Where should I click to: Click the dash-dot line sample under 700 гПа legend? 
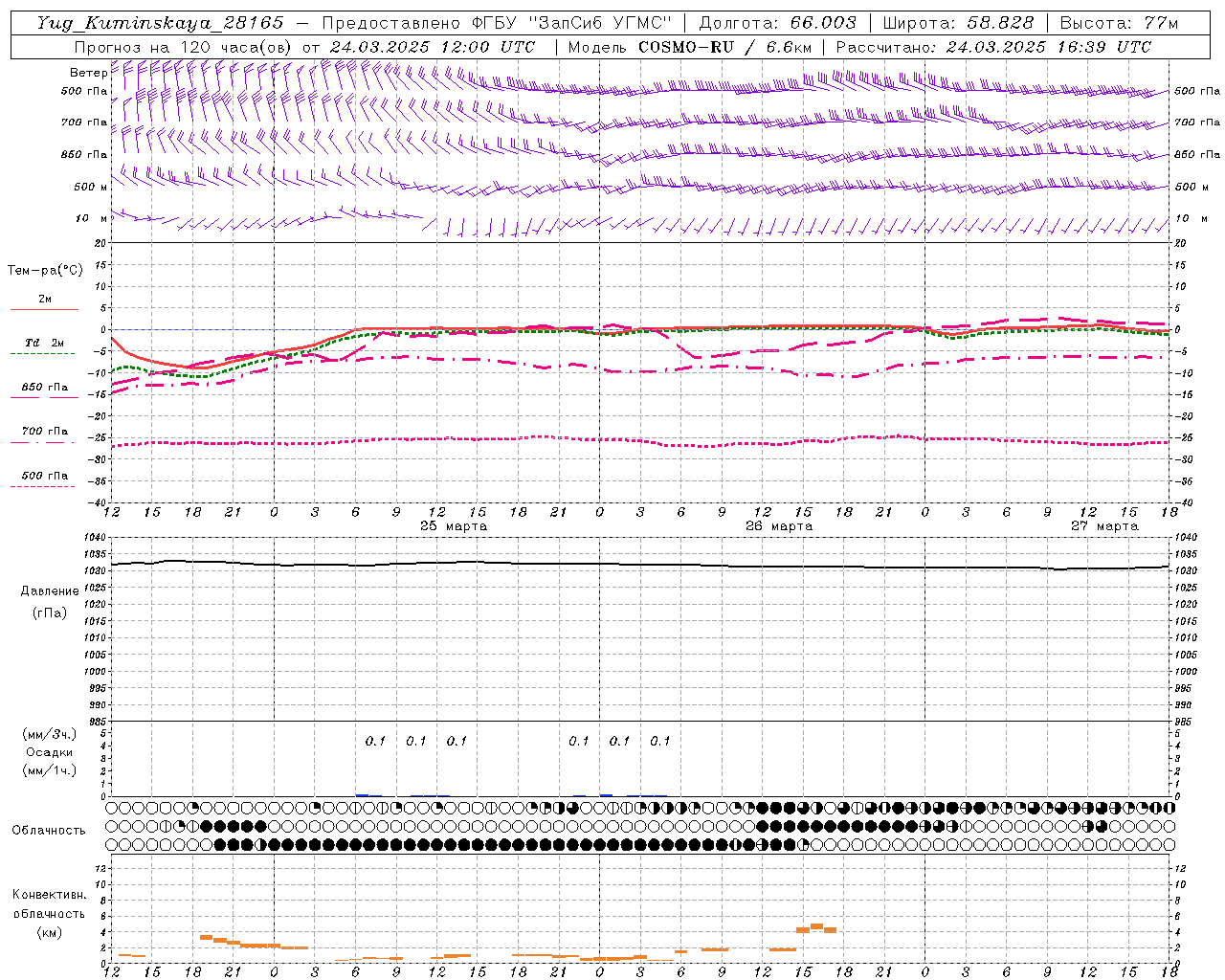[x=42, y=442]
